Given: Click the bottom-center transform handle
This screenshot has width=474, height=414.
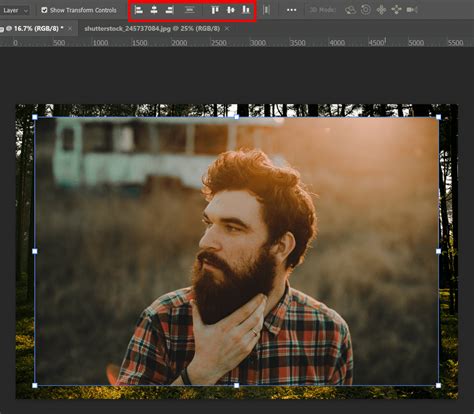Looking at the screenshot, I should point(237,386).
